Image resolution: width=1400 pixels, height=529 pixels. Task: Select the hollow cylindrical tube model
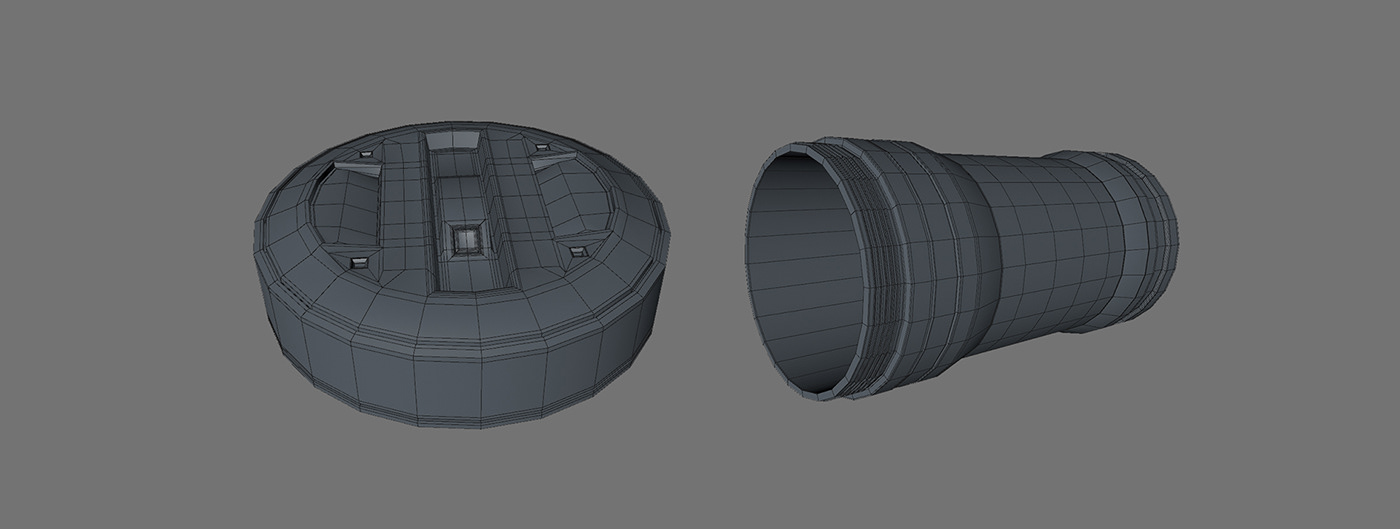(x=963, y=268)
